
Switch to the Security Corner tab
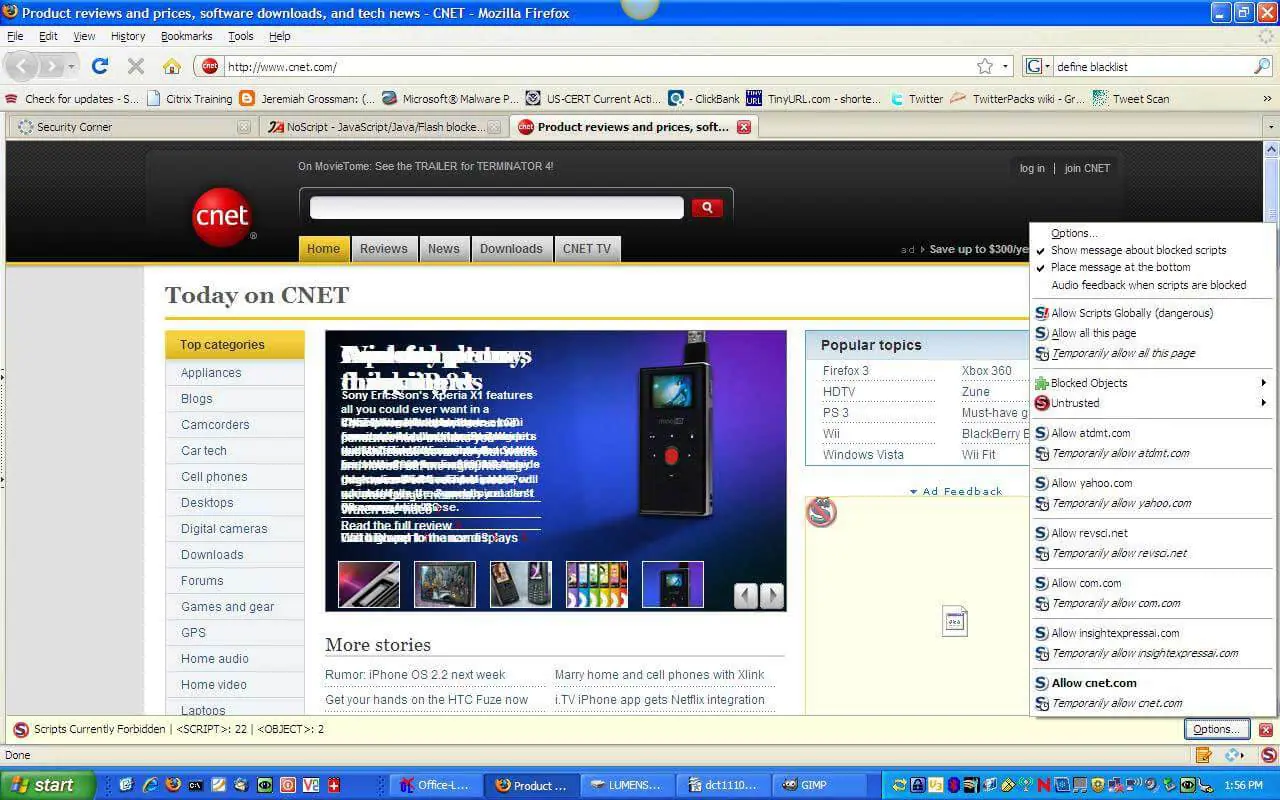click(x=131, y=127)
